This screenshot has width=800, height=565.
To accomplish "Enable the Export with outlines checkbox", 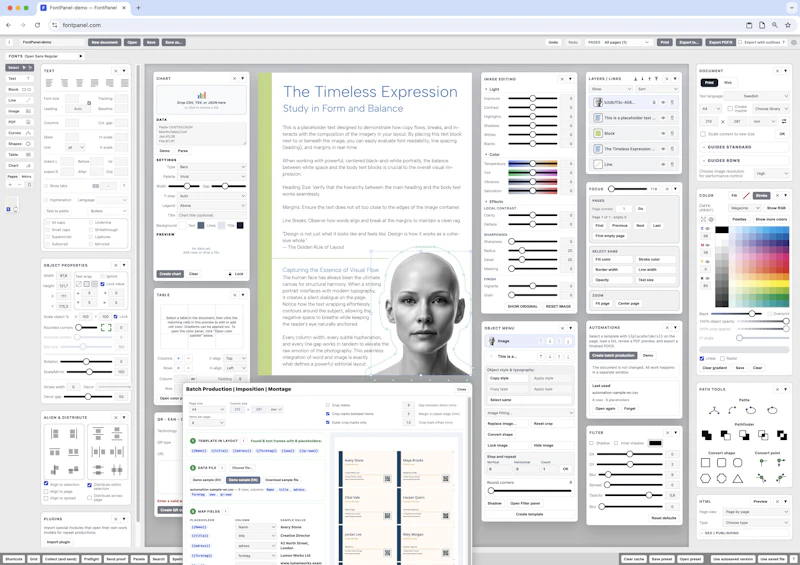I will (740, 42).
